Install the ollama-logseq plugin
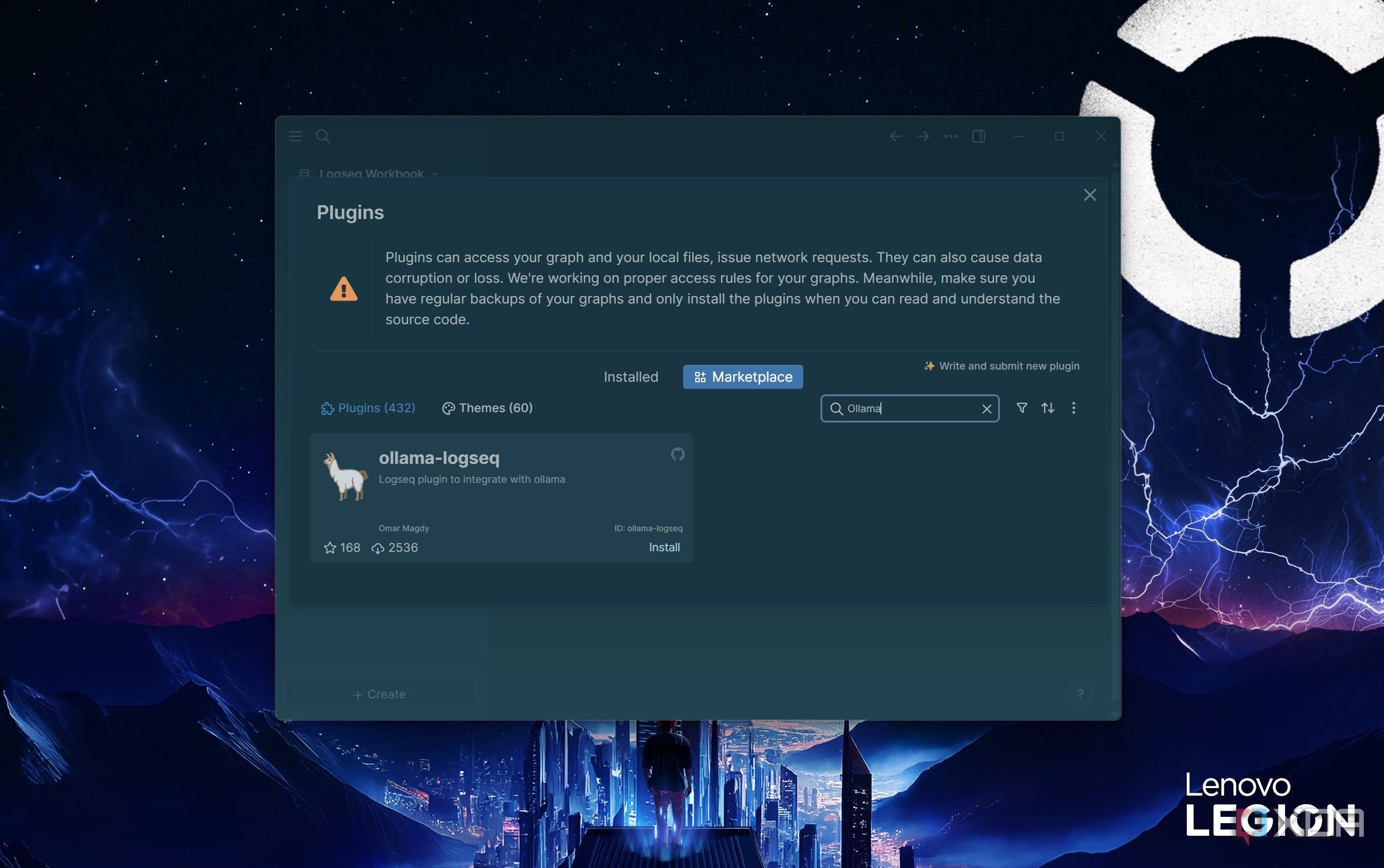 tap(664, 547)
